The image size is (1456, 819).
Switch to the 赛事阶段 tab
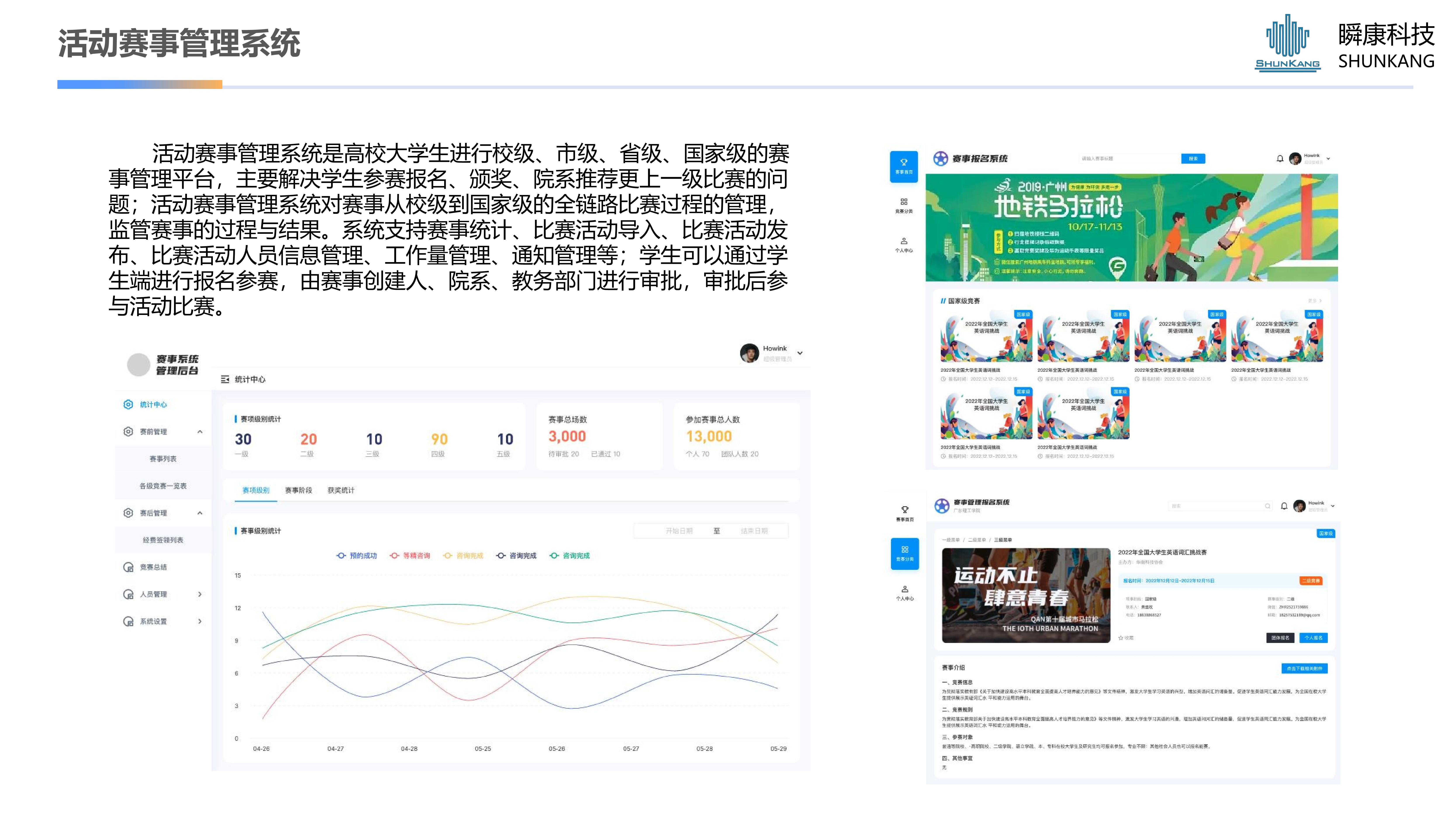pos(299,491)
